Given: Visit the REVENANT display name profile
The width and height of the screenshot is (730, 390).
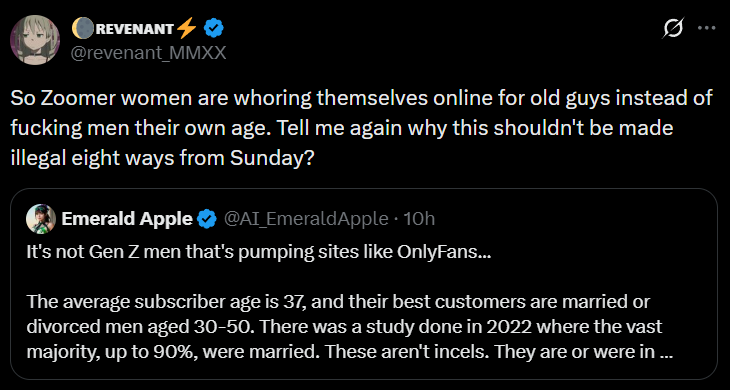Looking at the screenshot, I should click(x=135, y=29).
